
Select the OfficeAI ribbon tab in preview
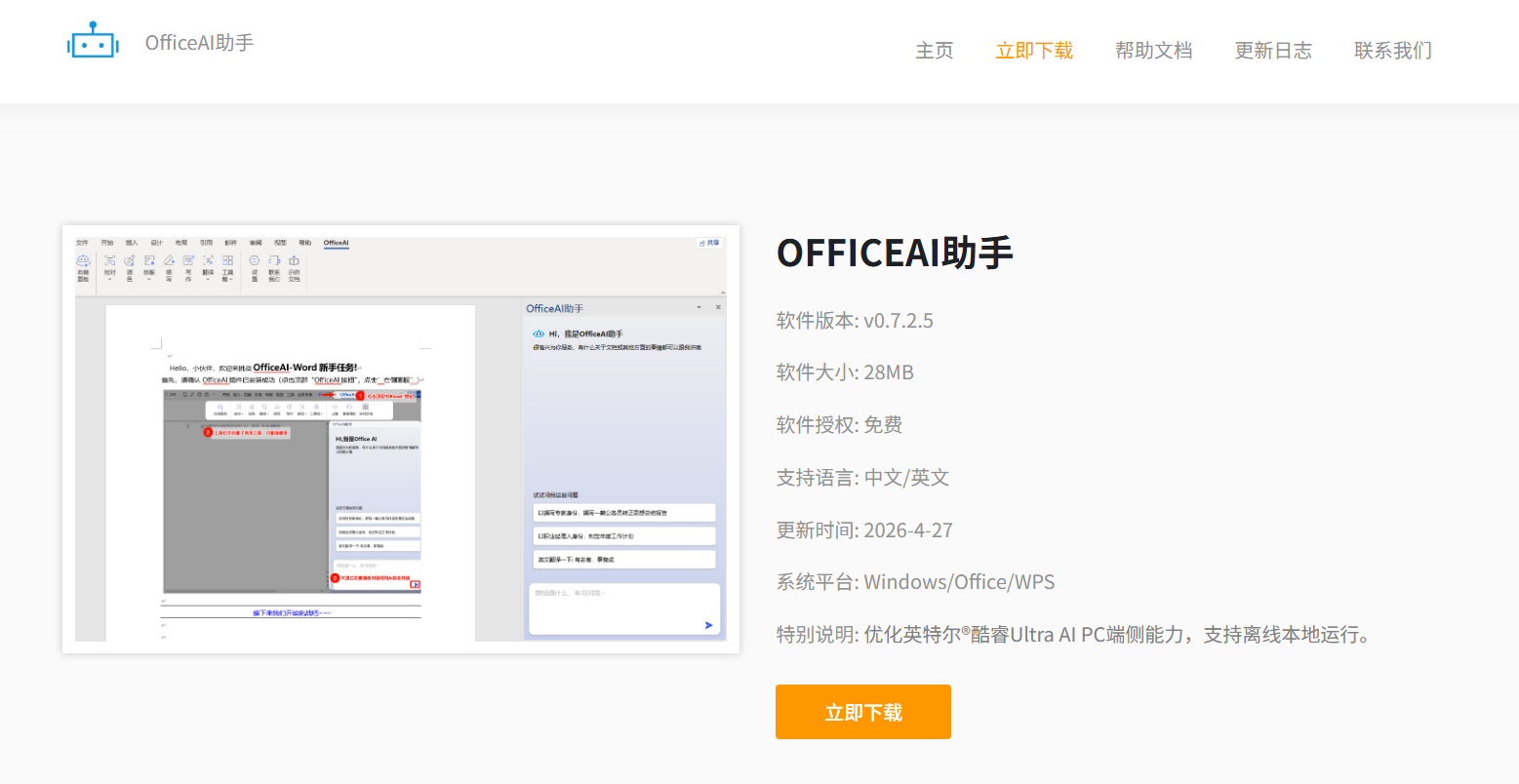point(336,243)
